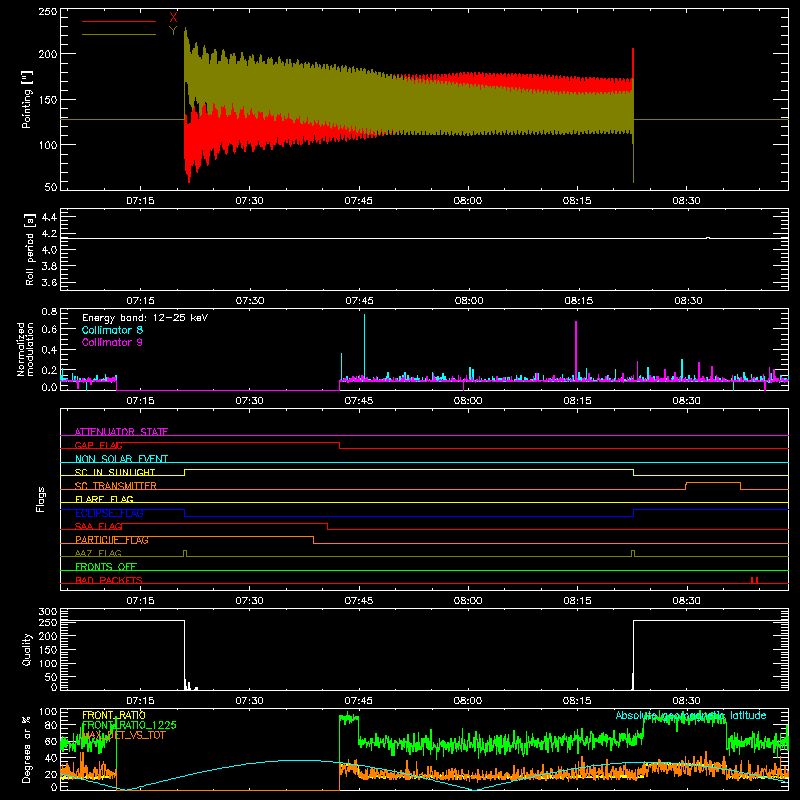Click the 08:30 label under the Pointing plot

point(686,201)
